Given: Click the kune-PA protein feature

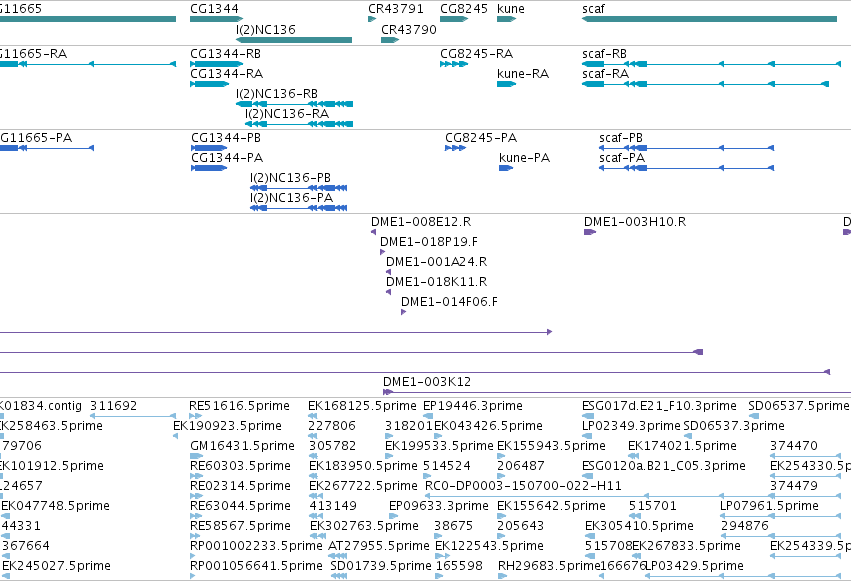Looking at the screenshot, I should pos(506,168).
